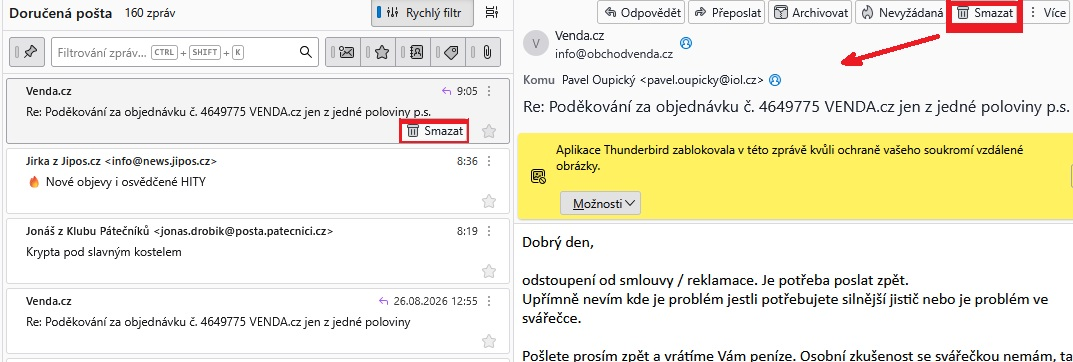Open the Jirka z Jipos.cz message
The height and width of the screenshot is (362, 1073).
[x=257, y=181]
